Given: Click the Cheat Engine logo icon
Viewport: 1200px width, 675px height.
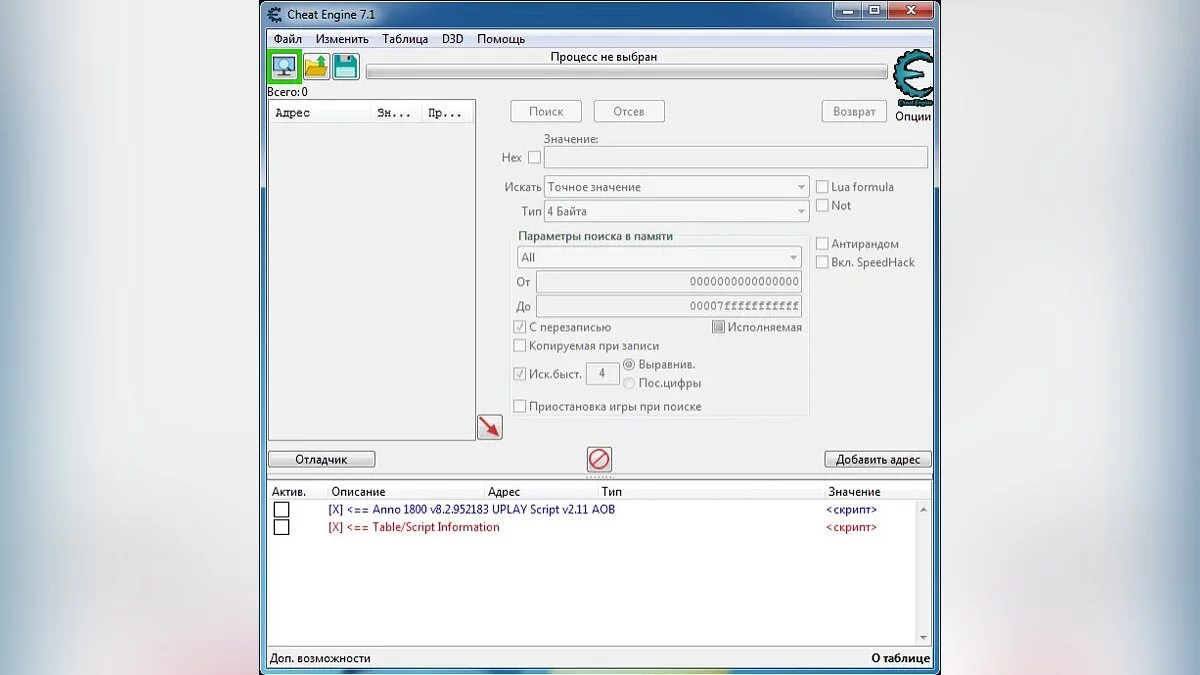Looking at the screenshot, I should pyautogui.click(x=912, y=79).
